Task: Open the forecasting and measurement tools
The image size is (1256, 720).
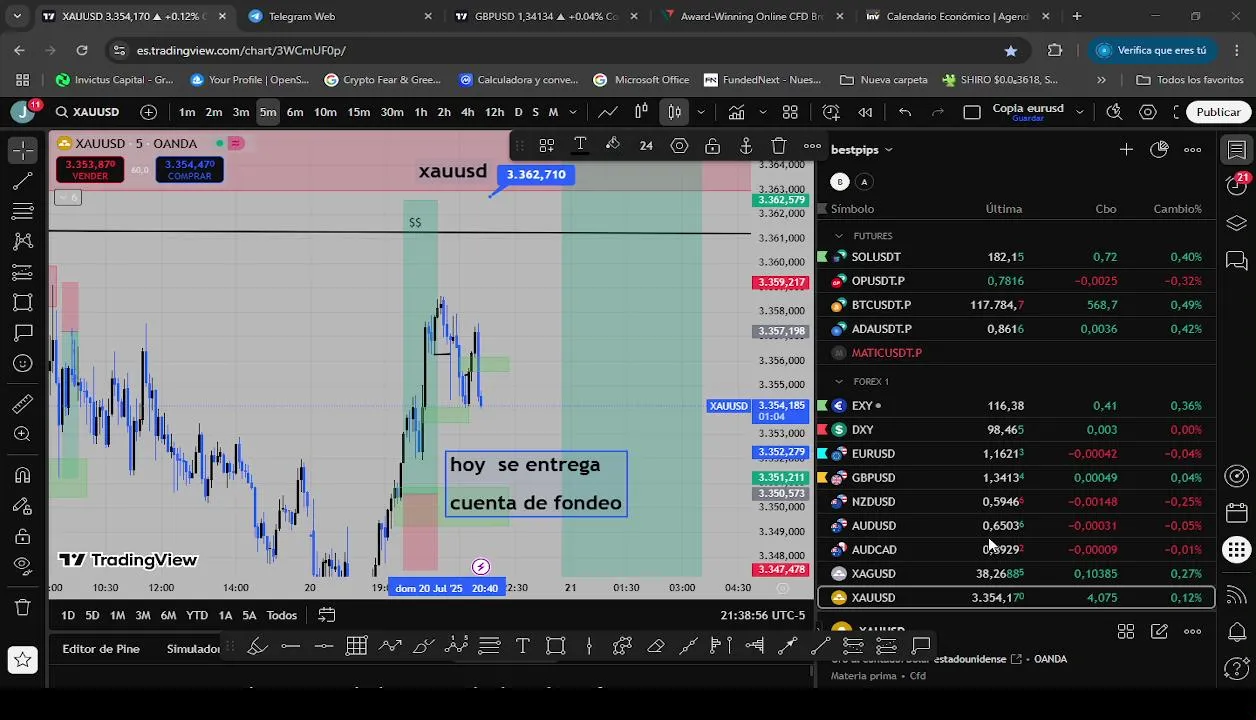Action: pos(23,272)
